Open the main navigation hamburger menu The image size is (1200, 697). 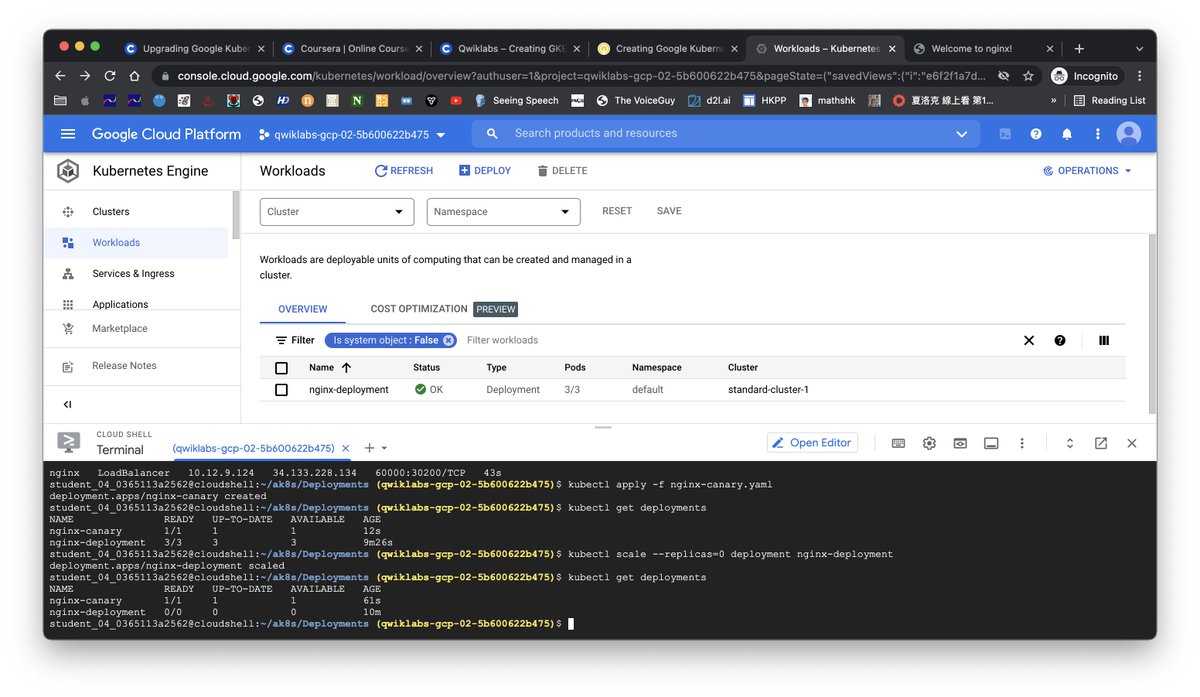pos(68,134)
